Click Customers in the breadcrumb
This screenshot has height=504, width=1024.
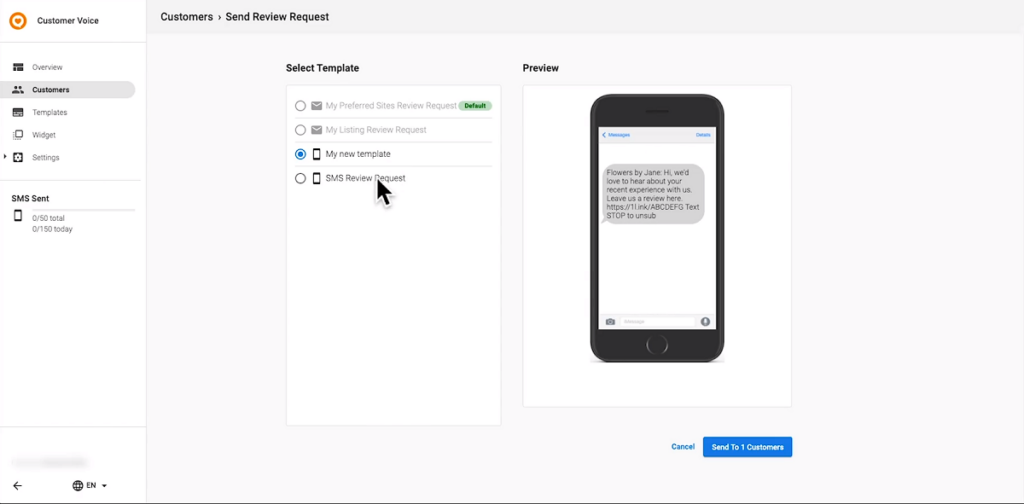click(x=186, y=17)
